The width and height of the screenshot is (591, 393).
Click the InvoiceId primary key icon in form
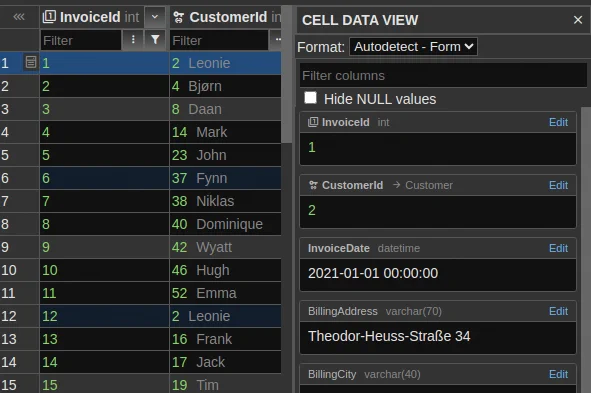pos(313,122)
